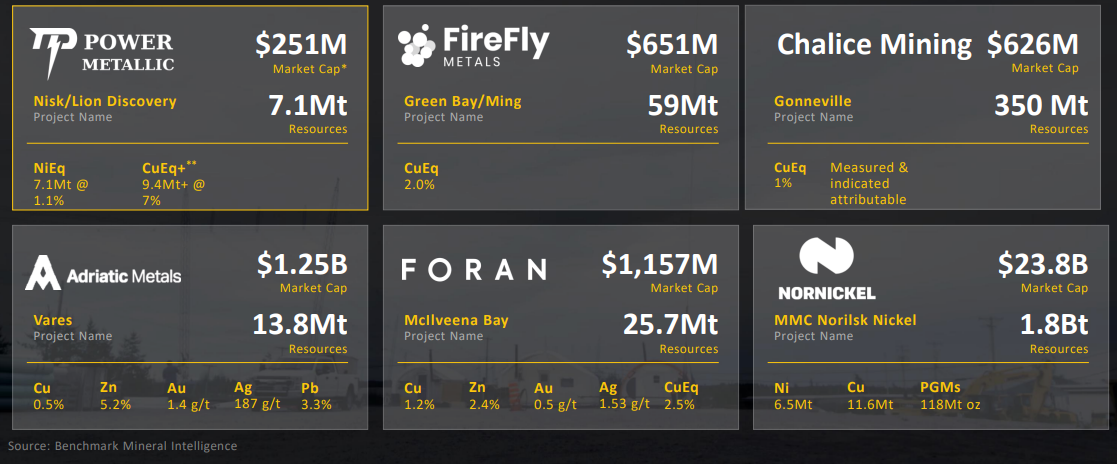Click the Ag 187 g/t grade
This screenshot has height=464, width=1117.
coord(257,404)
